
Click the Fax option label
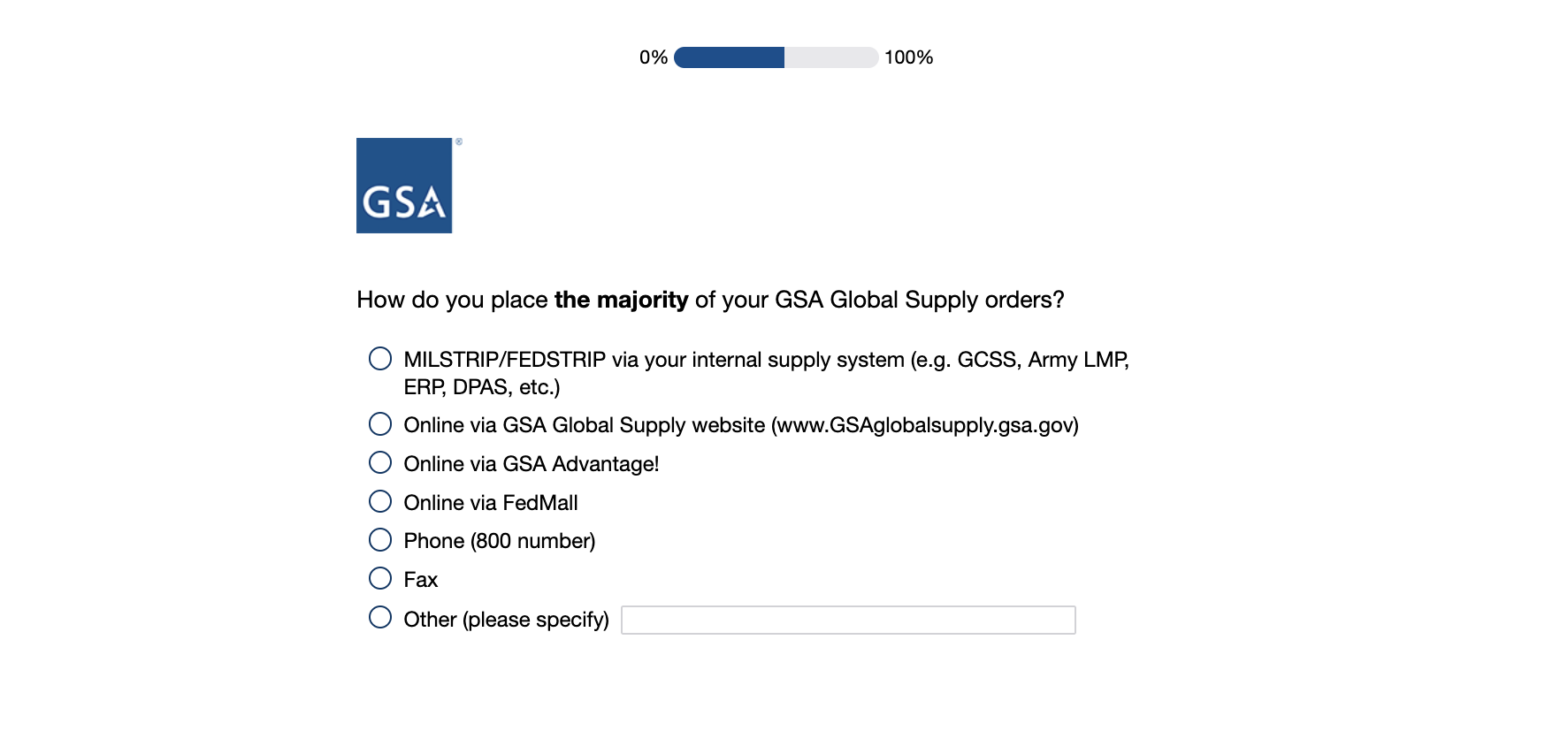[420, 580]
